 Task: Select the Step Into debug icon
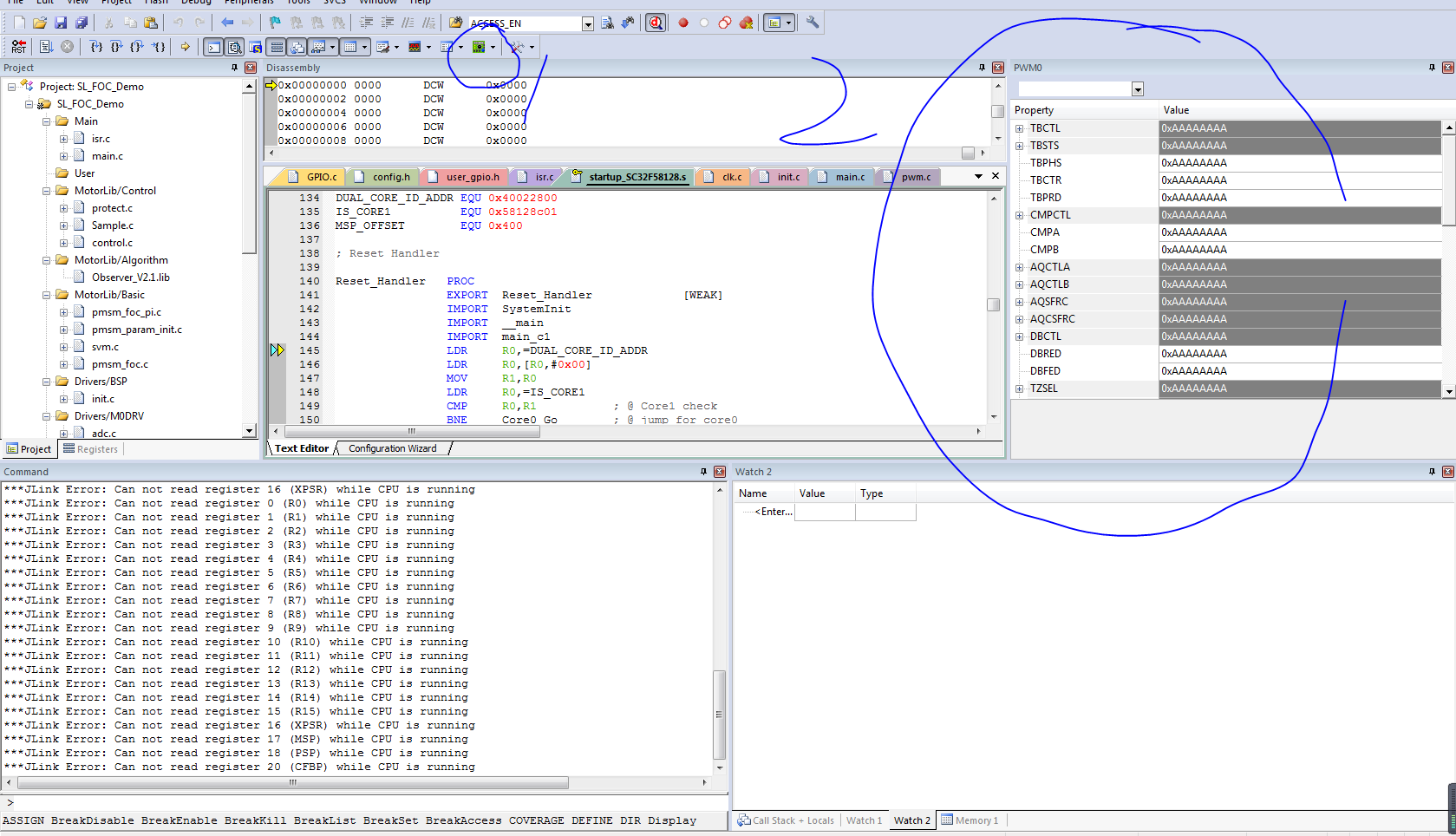95,47
